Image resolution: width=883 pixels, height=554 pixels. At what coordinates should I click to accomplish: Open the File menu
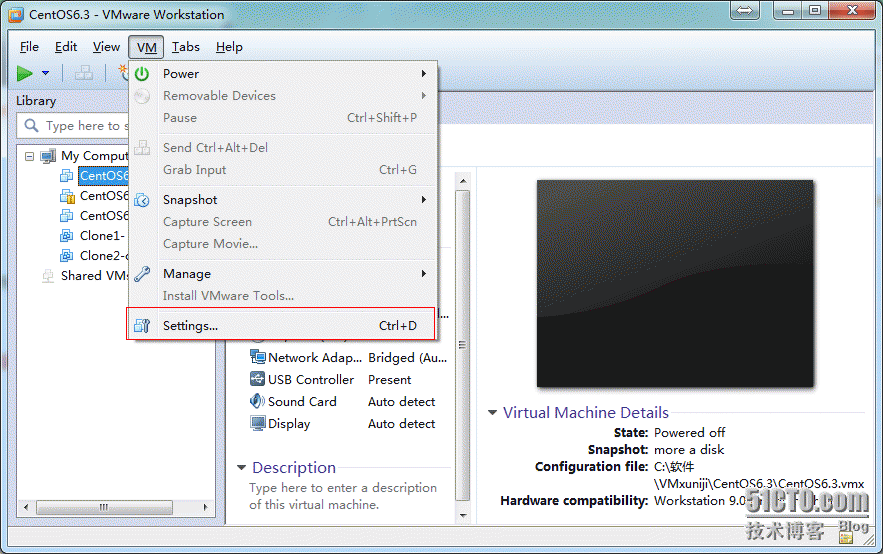(29, 47)
